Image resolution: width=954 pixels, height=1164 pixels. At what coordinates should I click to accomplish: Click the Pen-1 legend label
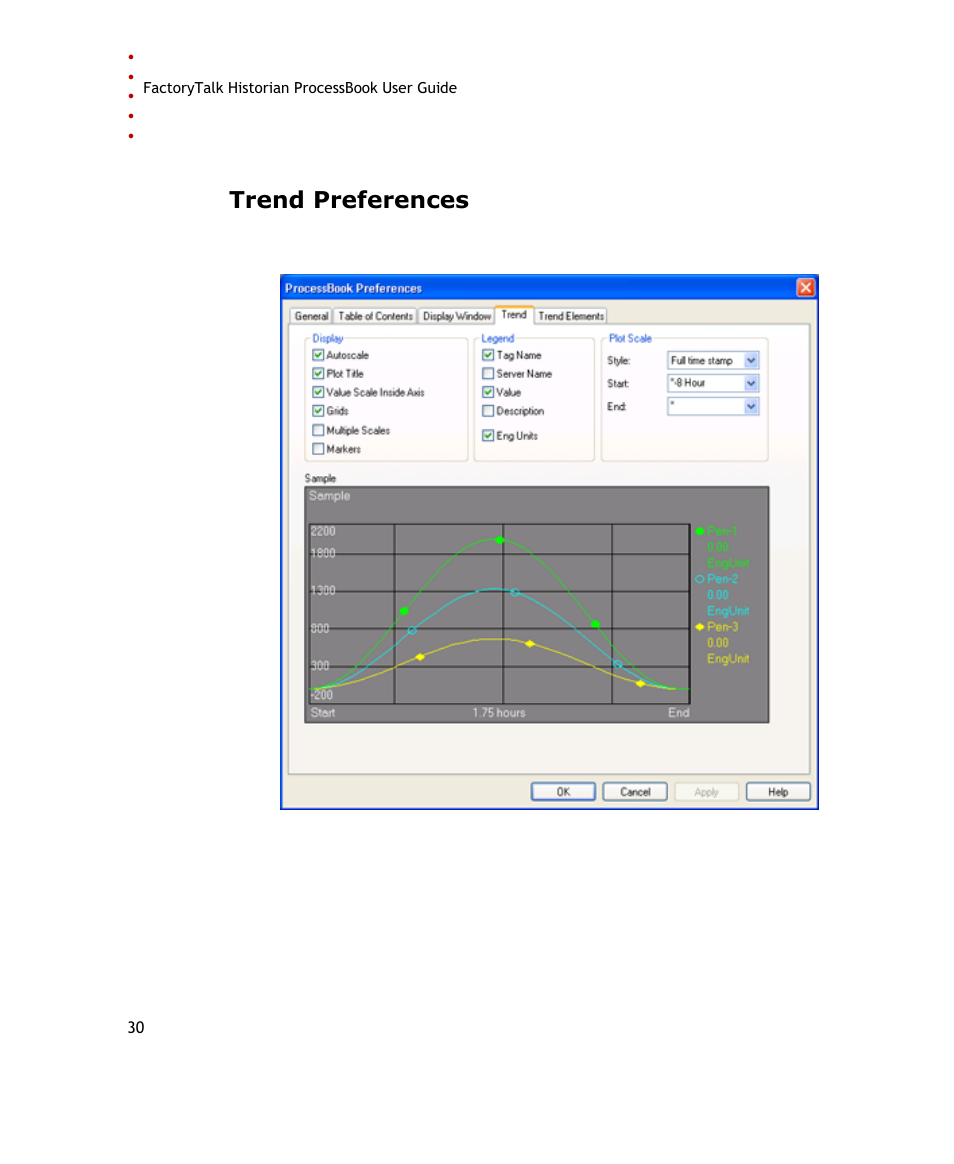click(x=722, y=531)
